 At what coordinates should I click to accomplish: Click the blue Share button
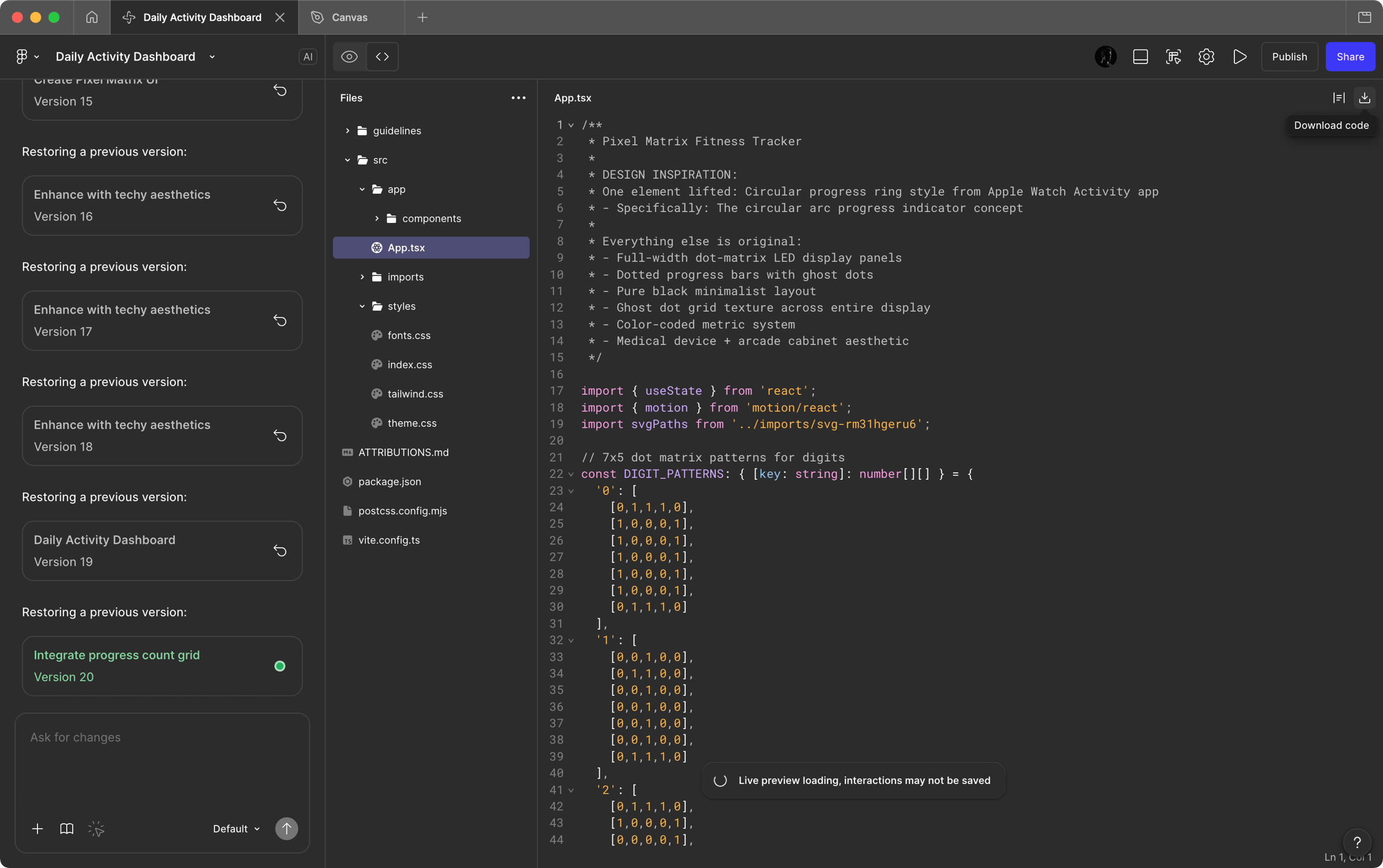(x=1350, y=56)
